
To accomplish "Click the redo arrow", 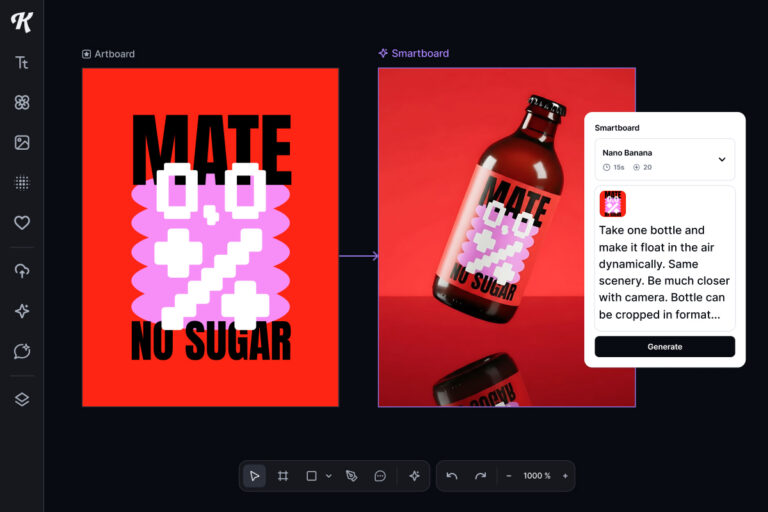I will [480, 476].
